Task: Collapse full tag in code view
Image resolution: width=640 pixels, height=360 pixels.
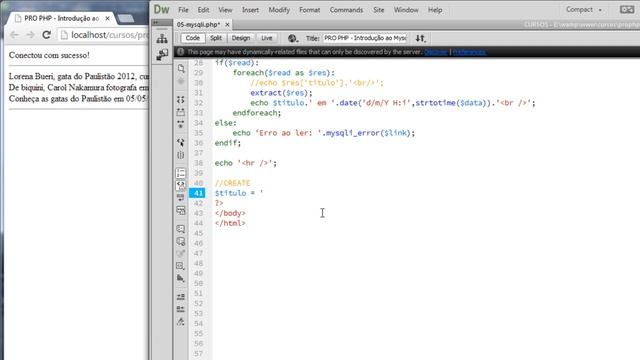Action: click(x=181, y=100)
